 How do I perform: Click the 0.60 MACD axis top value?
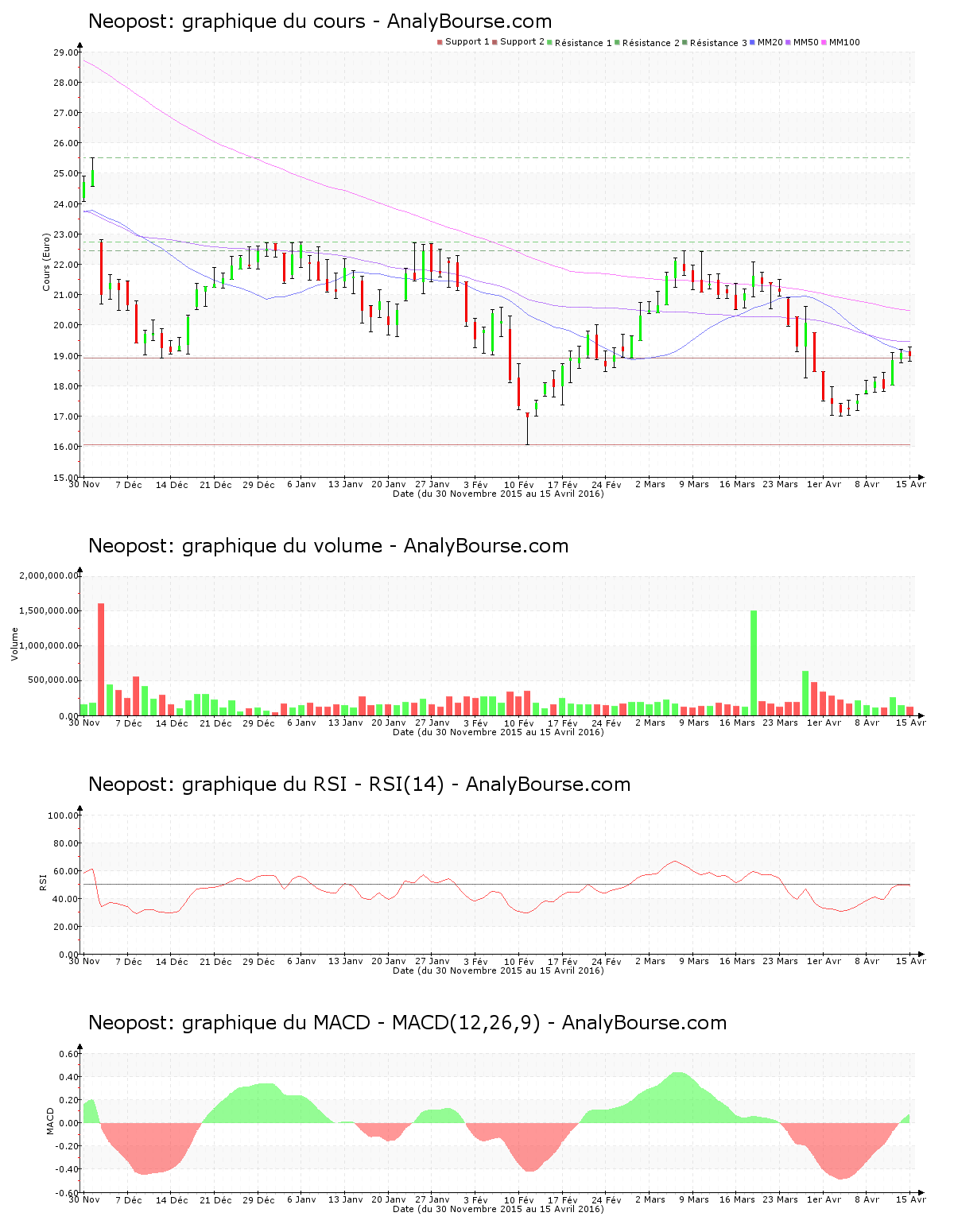(x=68, y=1054)
